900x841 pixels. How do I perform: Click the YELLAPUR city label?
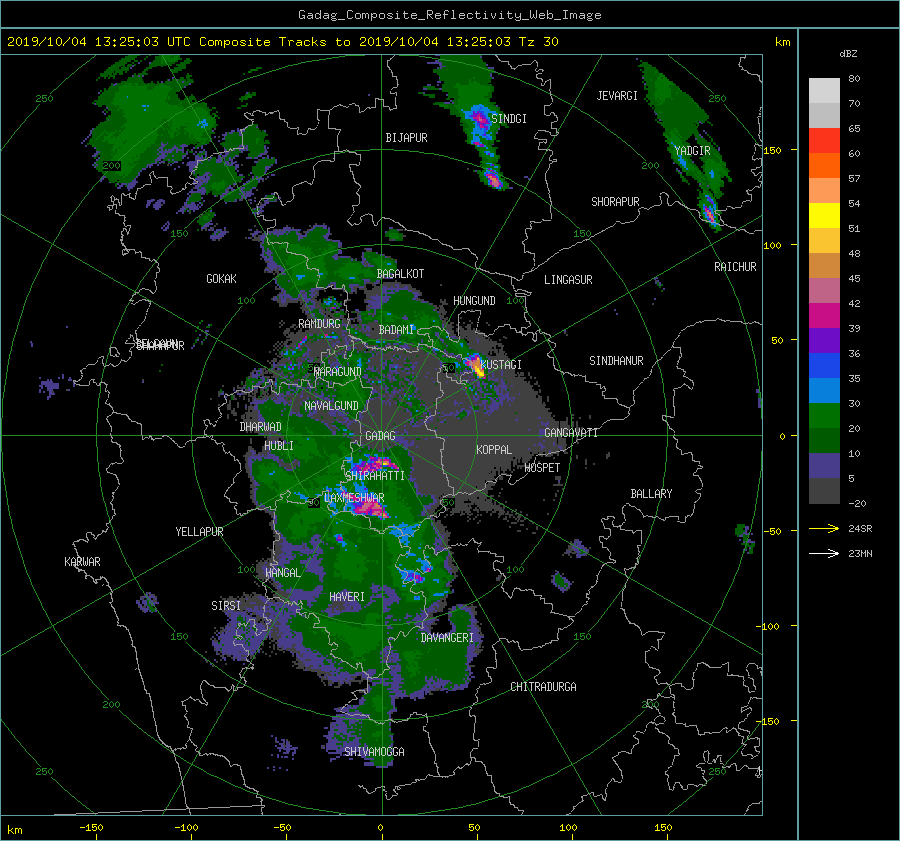pyautogui.click(x=199, y=532)
